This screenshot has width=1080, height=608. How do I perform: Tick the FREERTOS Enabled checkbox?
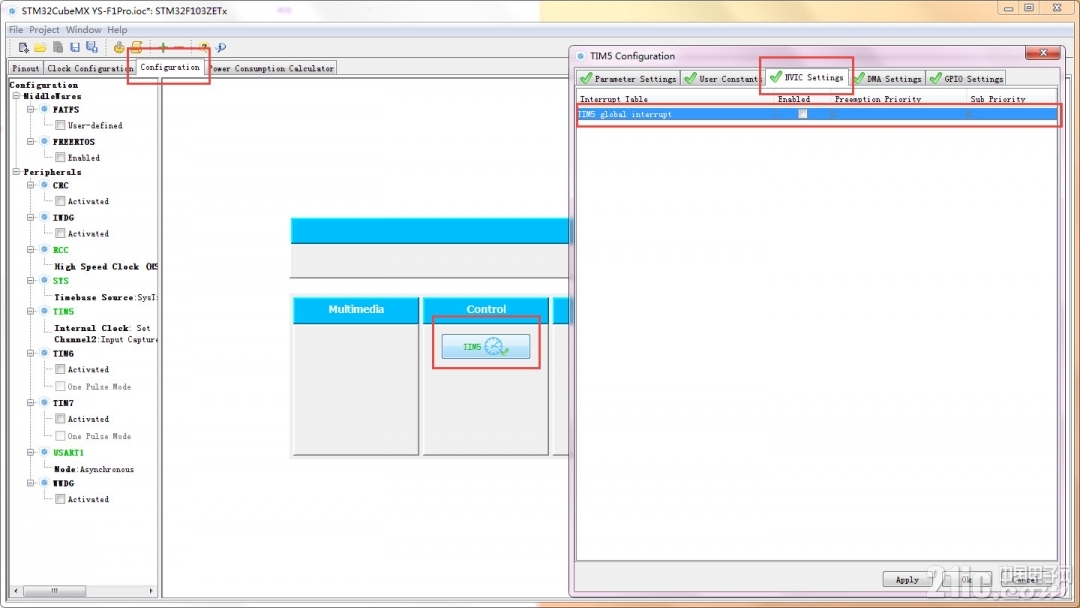click(61, 158)
